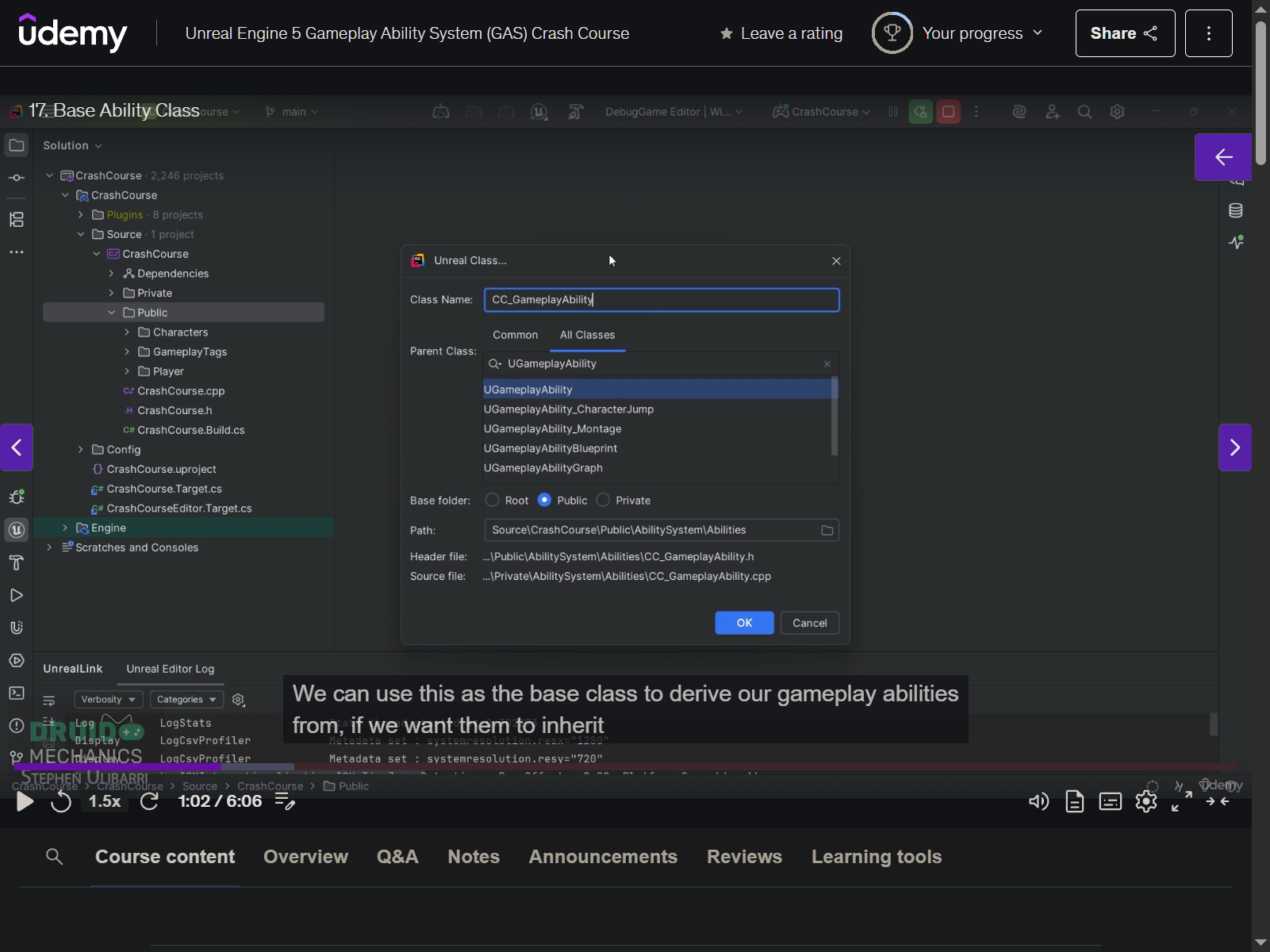Seek on the video progress bar

tap(626, 767)
